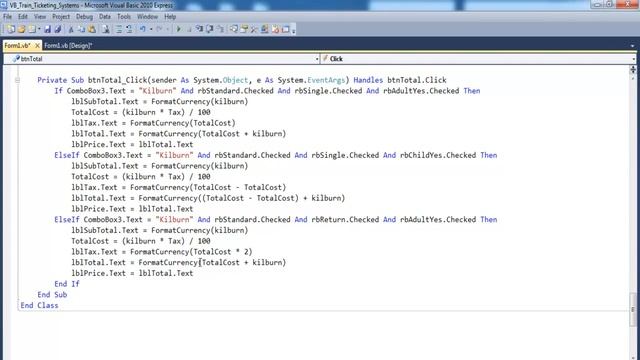The image size is (640, 360).
Task: Switch to the Form1.vb code tab
Action: (17, 45)
